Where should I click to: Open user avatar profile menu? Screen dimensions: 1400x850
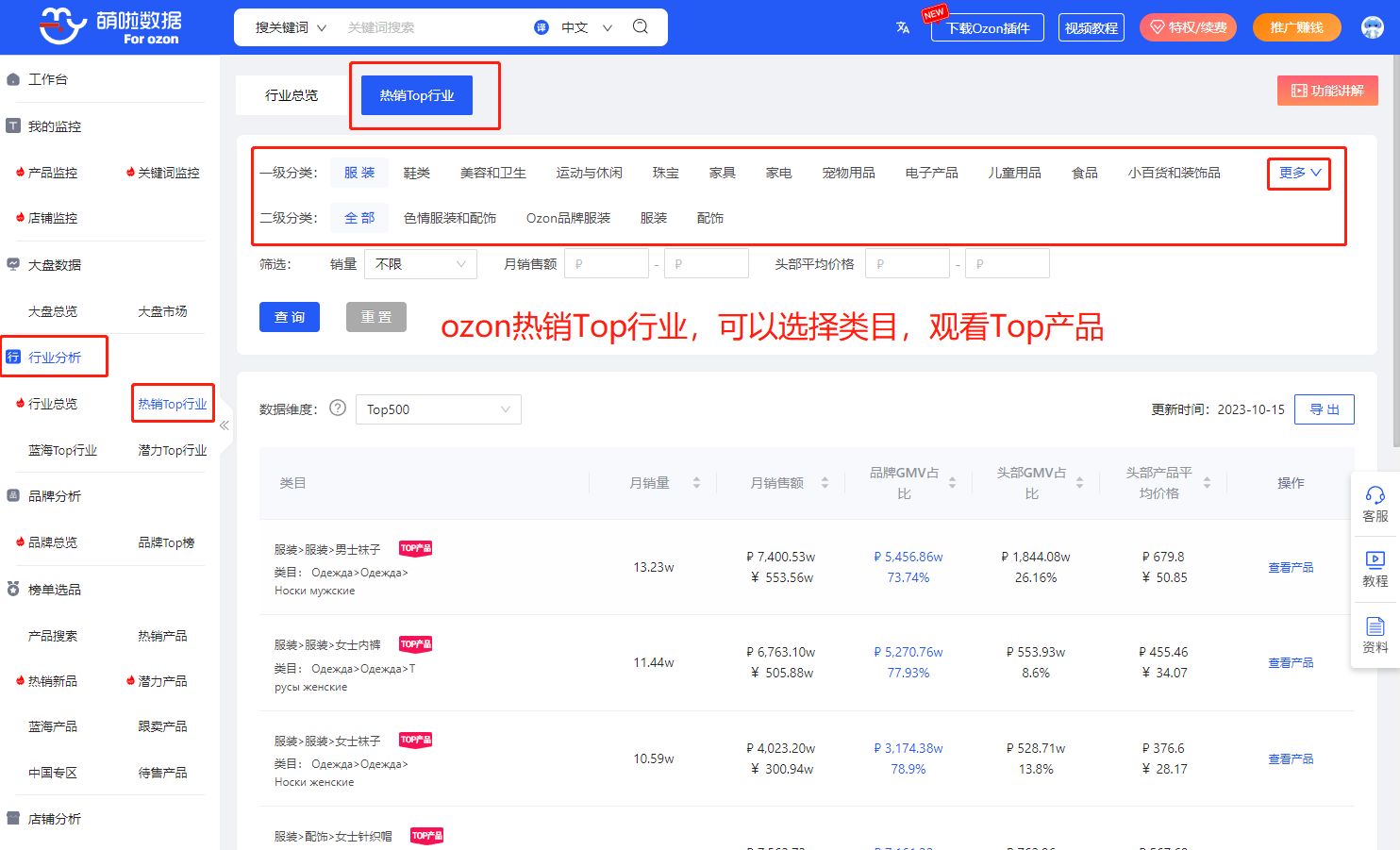coord(1373,27)
